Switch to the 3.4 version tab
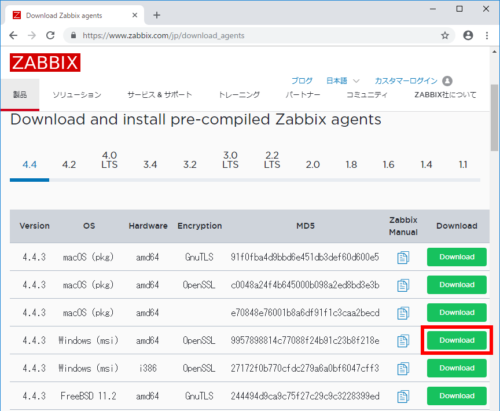 (x=150, y=165)
